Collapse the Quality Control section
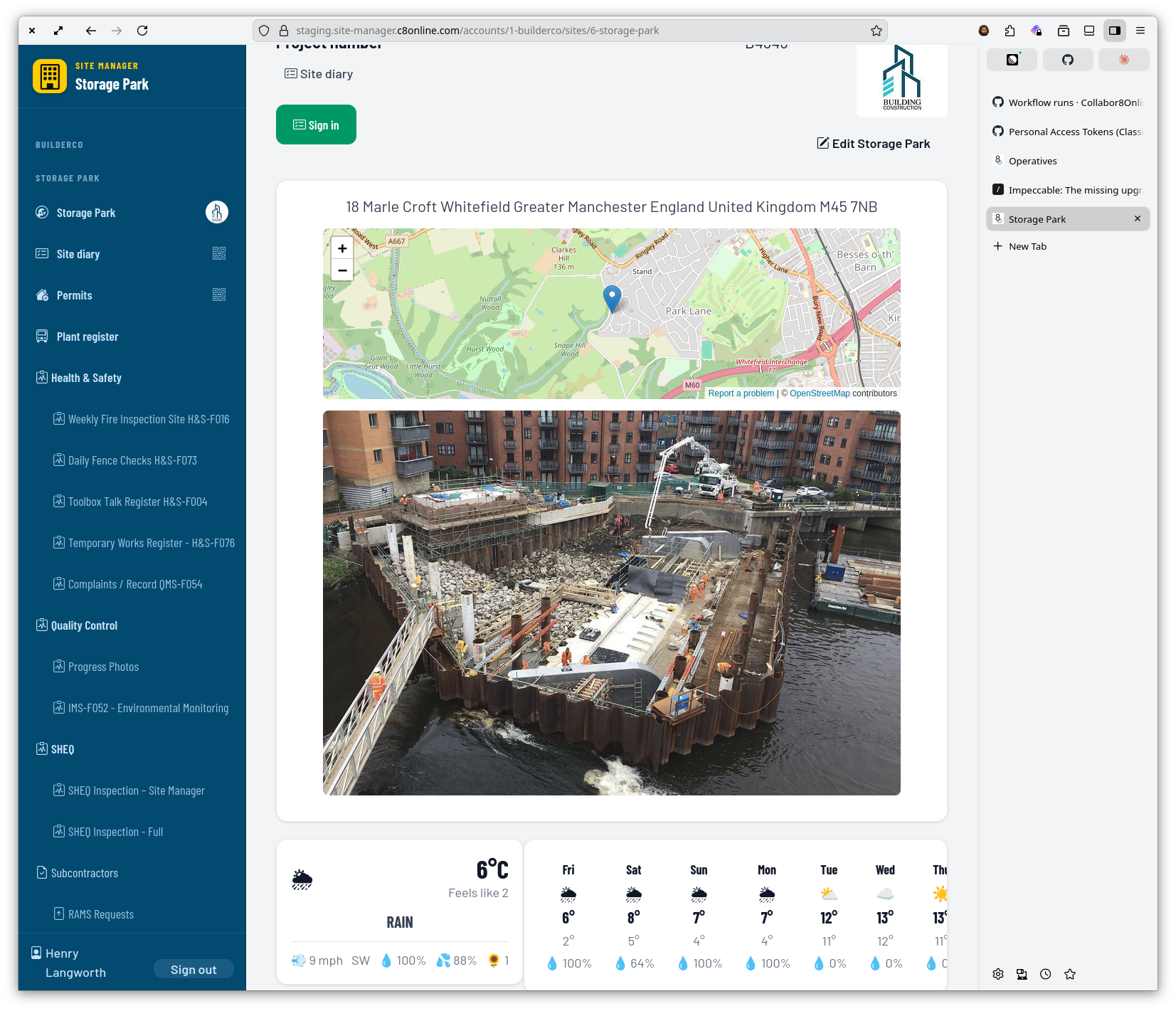The image size is (1176, 1011). (x=84, y=625)
